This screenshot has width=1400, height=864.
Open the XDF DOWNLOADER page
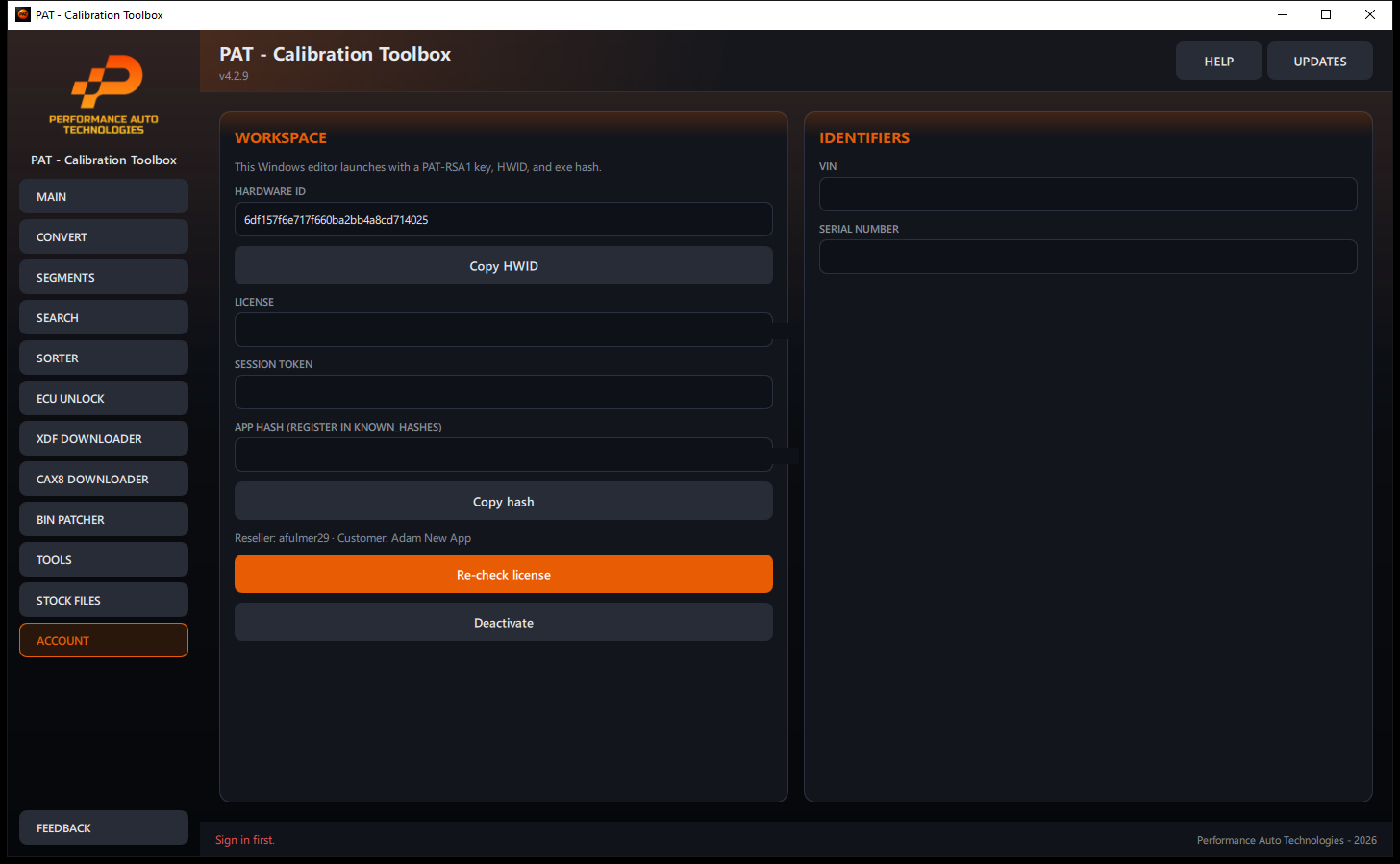(x=104, y=438)
